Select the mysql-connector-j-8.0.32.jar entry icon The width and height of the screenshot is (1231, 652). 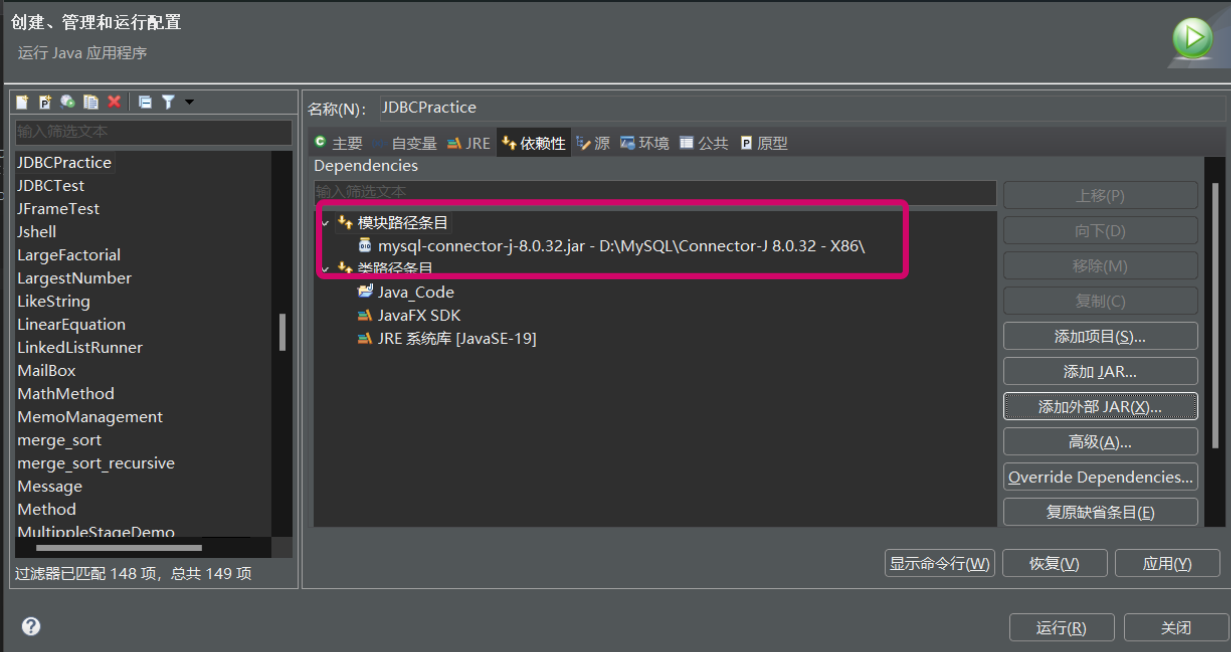pyautogui.click(x=366, y=245)
